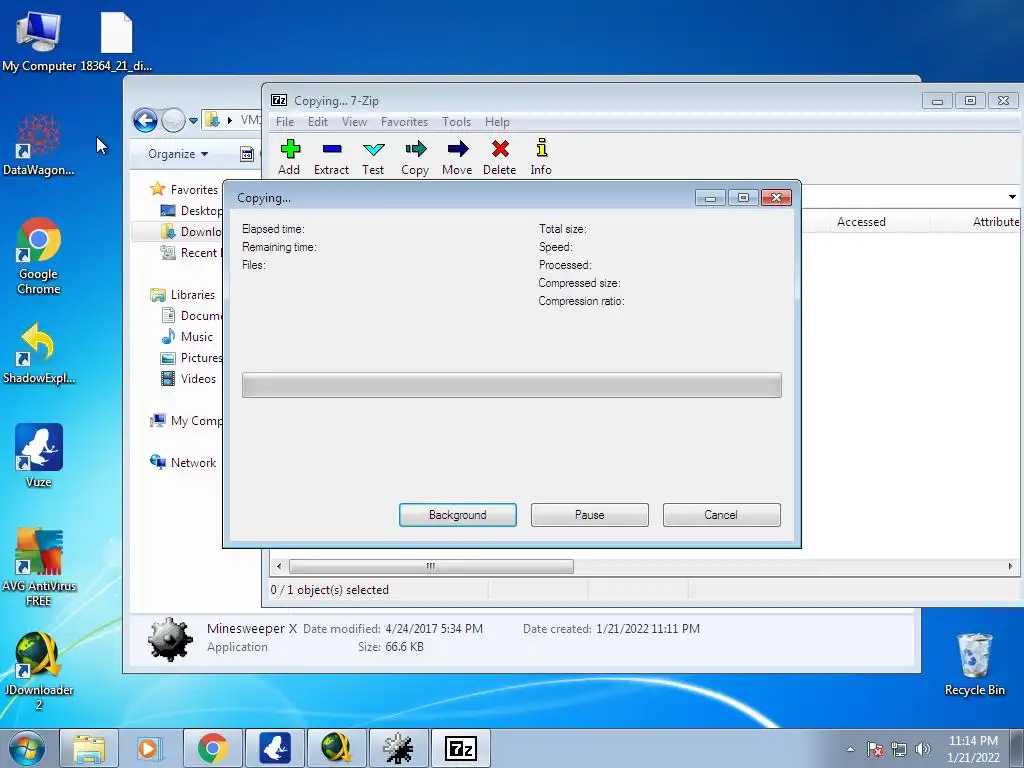Select Videos library in Explorer sidebar
Image resolution: width=1024 pixels, height=768 pixels.
point(189,379)
